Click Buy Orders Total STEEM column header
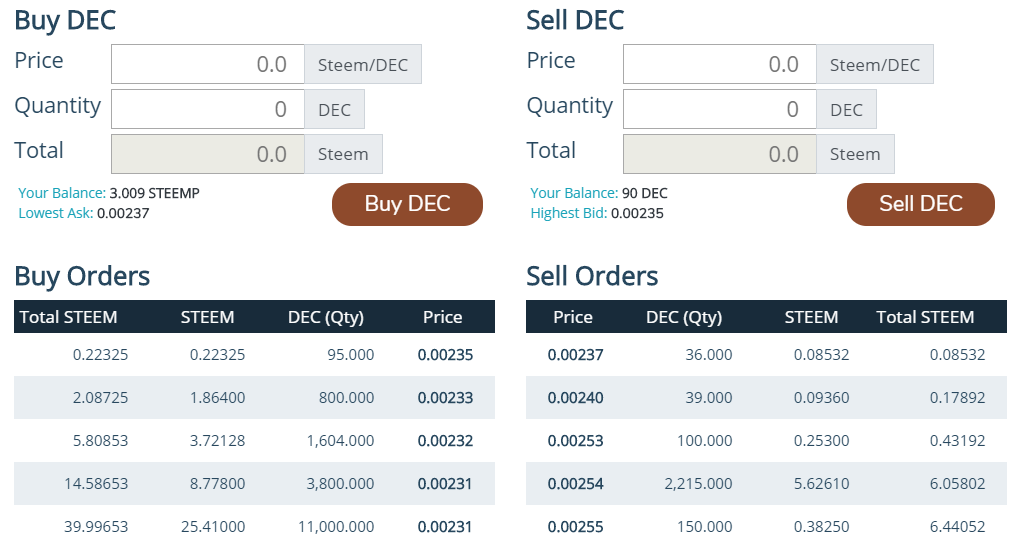 point(68,317)
